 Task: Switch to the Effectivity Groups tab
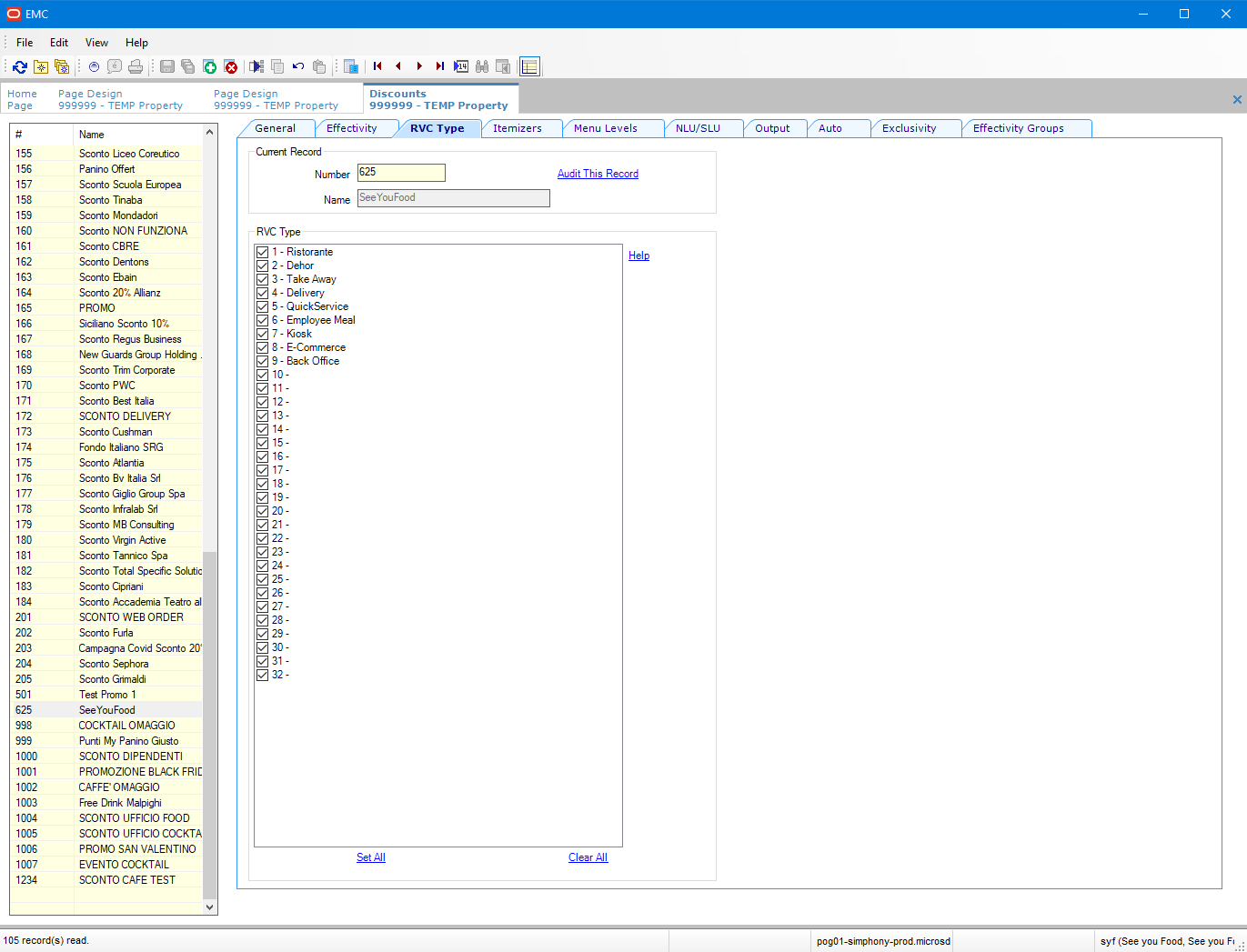[1018, 128]
